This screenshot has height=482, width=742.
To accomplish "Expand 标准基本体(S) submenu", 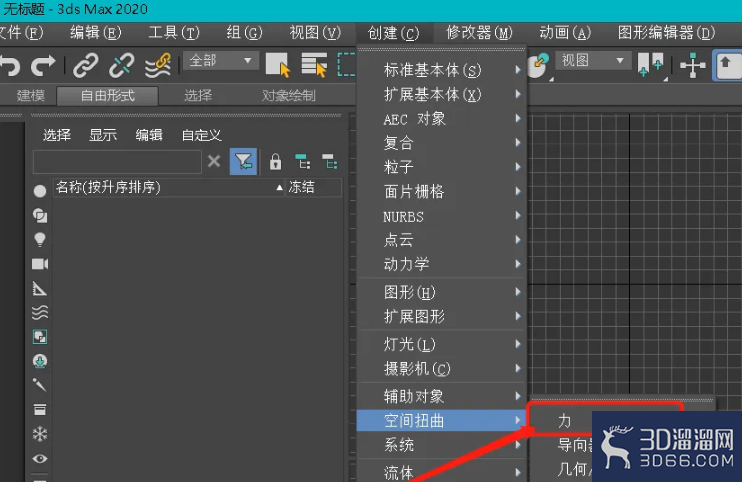I will pos(442,70).
